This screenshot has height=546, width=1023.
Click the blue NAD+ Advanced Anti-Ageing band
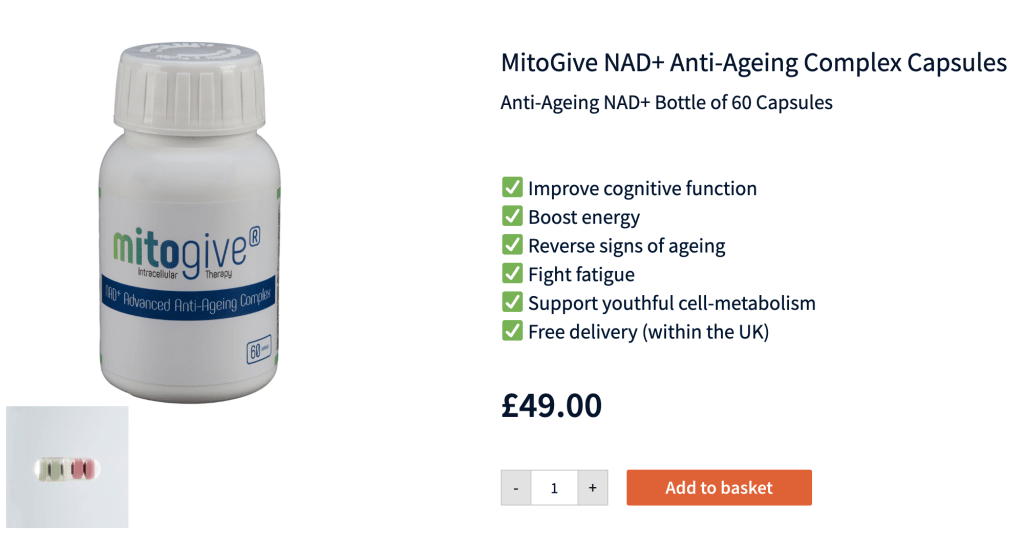[188, 298]
